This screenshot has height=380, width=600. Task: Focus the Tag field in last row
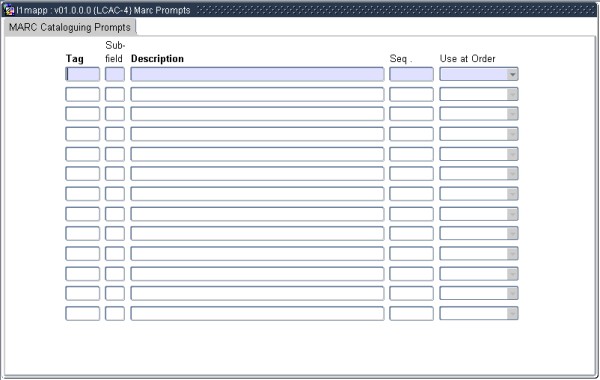pyautogui.click(x=83, y=313)
